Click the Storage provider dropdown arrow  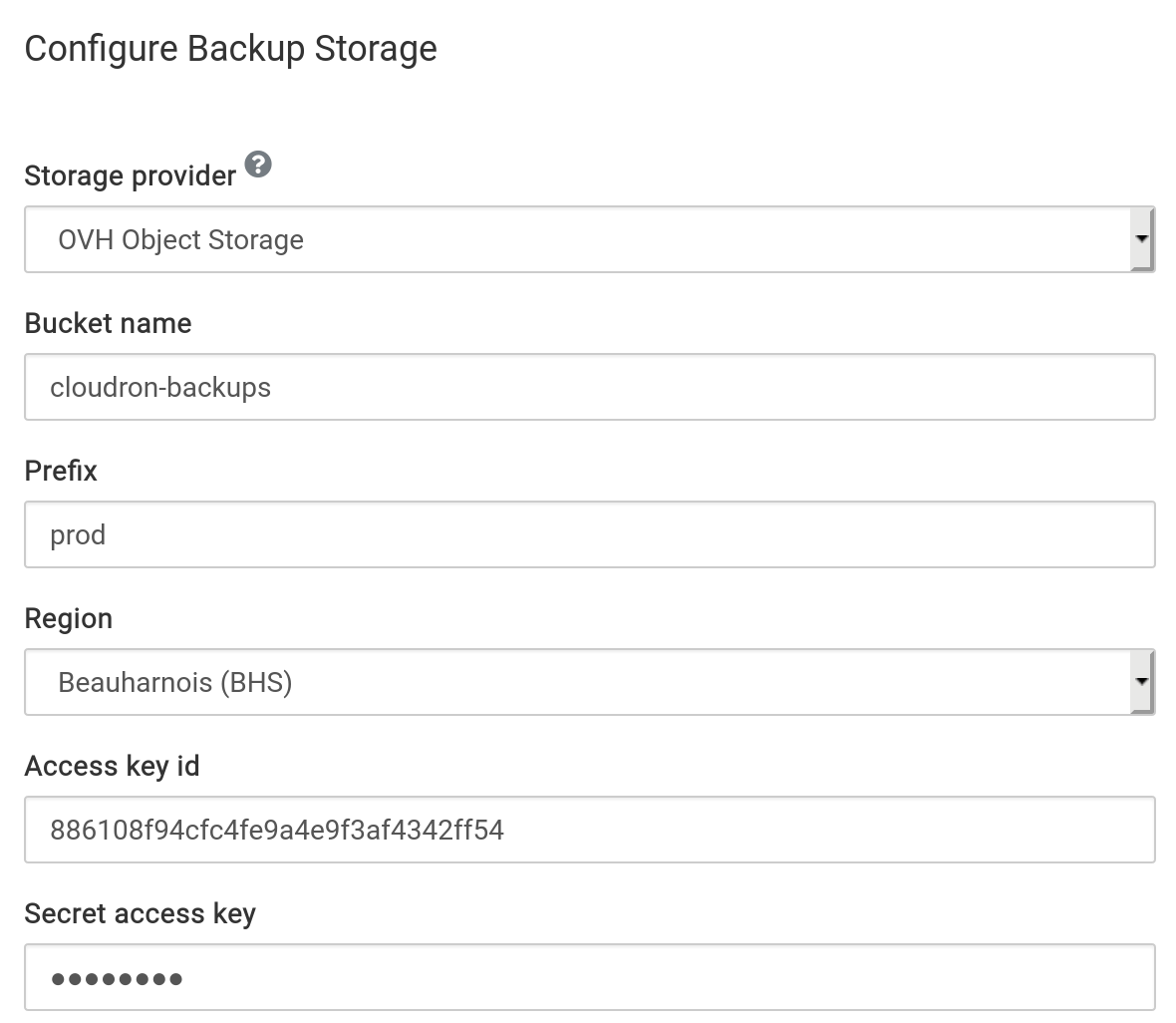point(1141,239)
